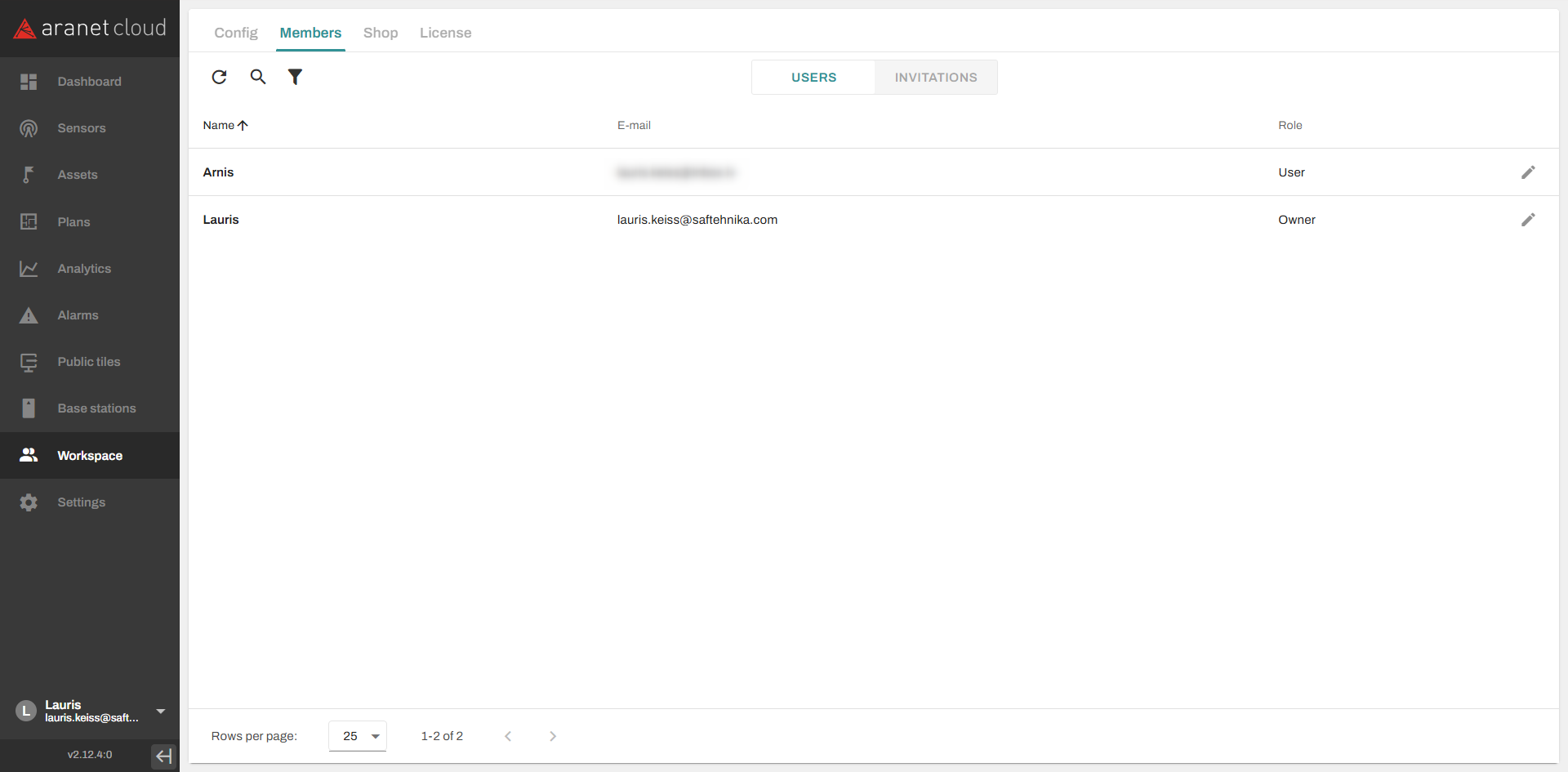Open Base stations page
The height and width of the screenshot is (772, 1568).
point(96,408)
